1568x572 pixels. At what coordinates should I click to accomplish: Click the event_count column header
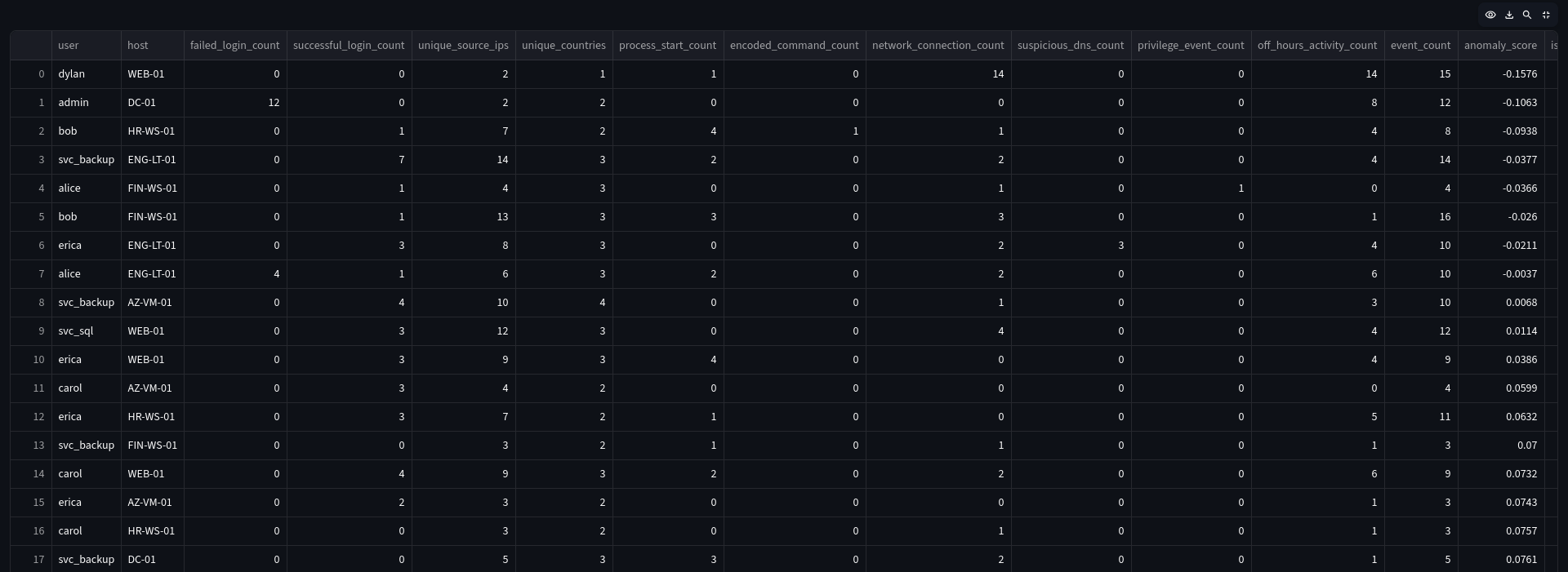[1421, 46]
